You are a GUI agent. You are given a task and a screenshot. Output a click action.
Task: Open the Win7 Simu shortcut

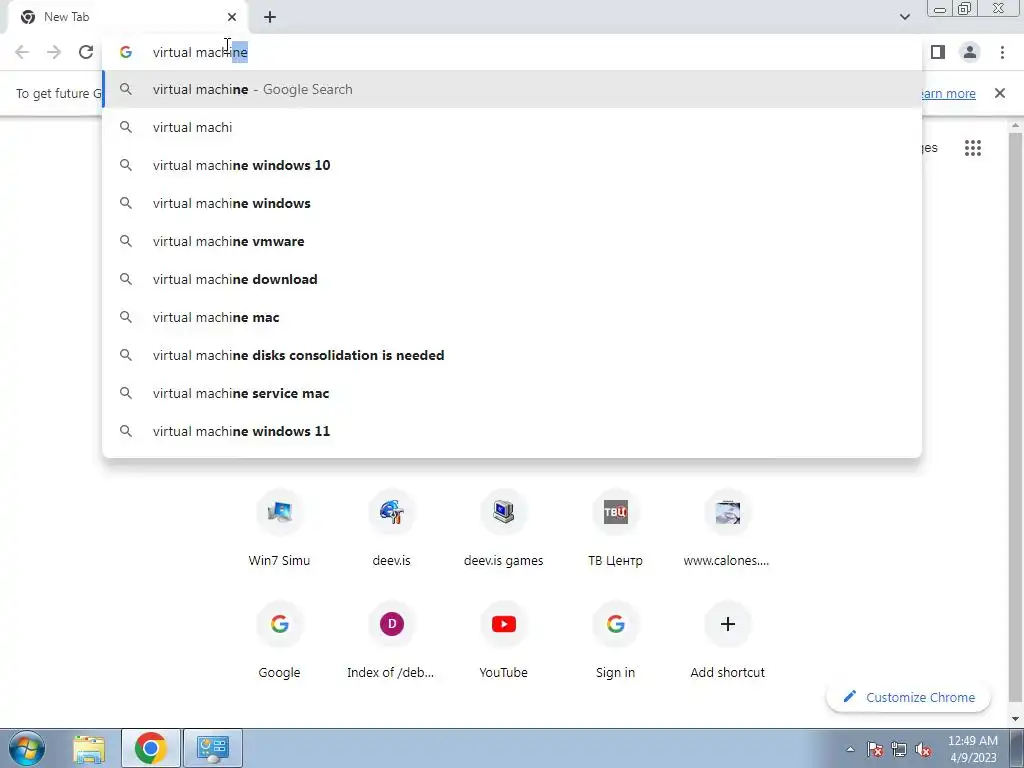(x=280, y=529)
